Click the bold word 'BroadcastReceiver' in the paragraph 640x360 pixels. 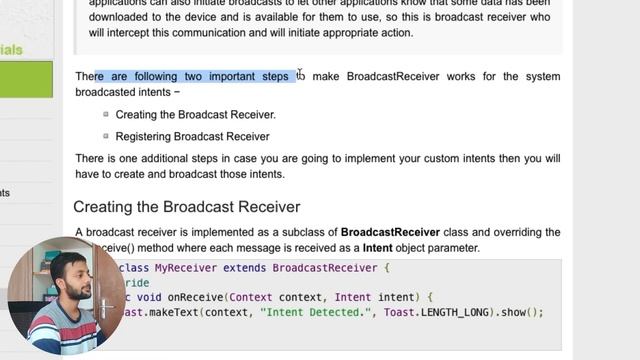click(390, 232)
